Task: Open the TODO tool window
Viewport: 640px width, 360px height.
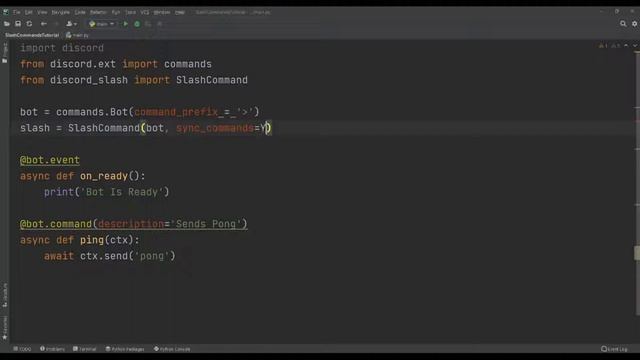Action: 22,349
